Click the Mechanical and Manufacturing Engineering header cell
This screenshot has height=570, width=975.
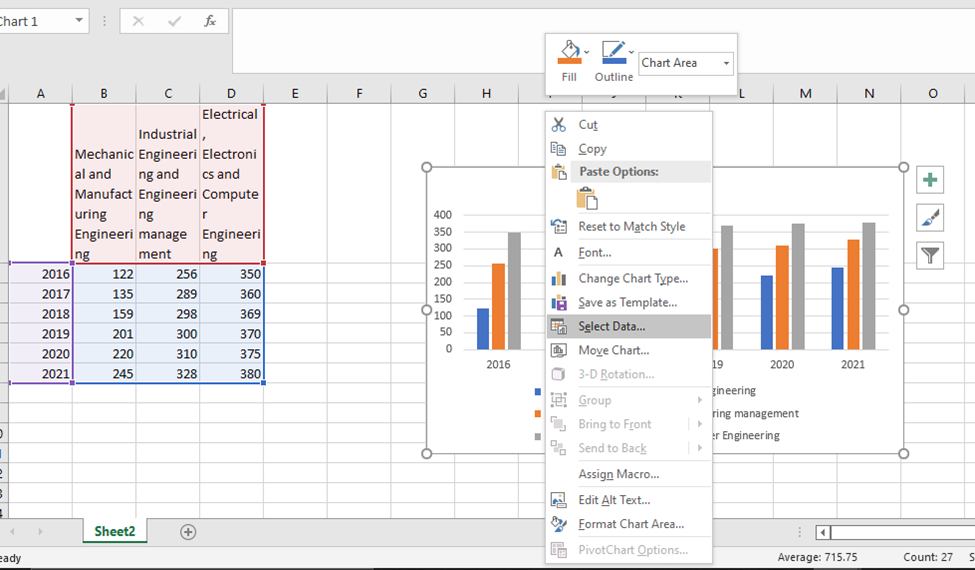104,184
